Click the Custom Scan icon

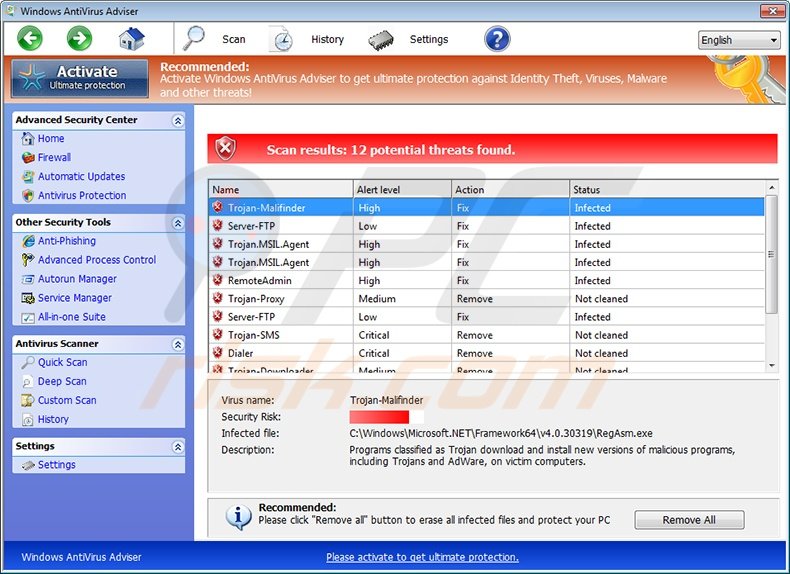(28, 401)
